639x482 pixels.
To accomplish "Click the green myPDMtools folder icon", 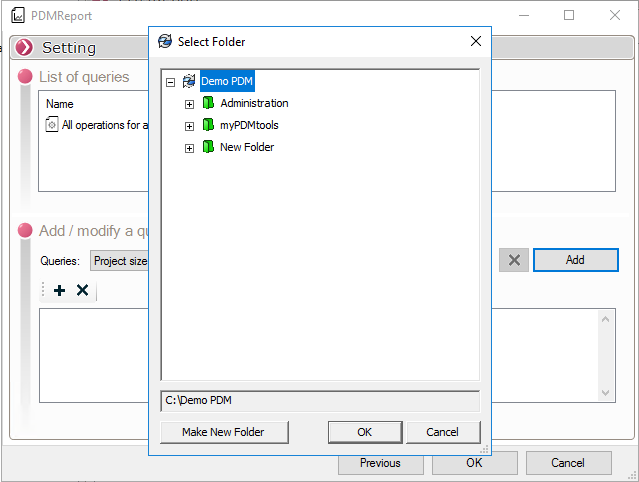I will coord(208,125).
